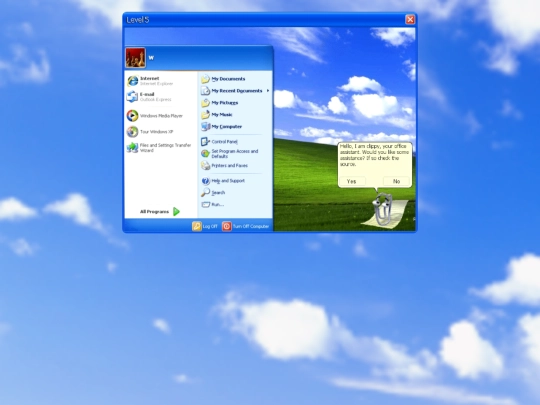Open the My Pictures folder icon

pos(206,103)
